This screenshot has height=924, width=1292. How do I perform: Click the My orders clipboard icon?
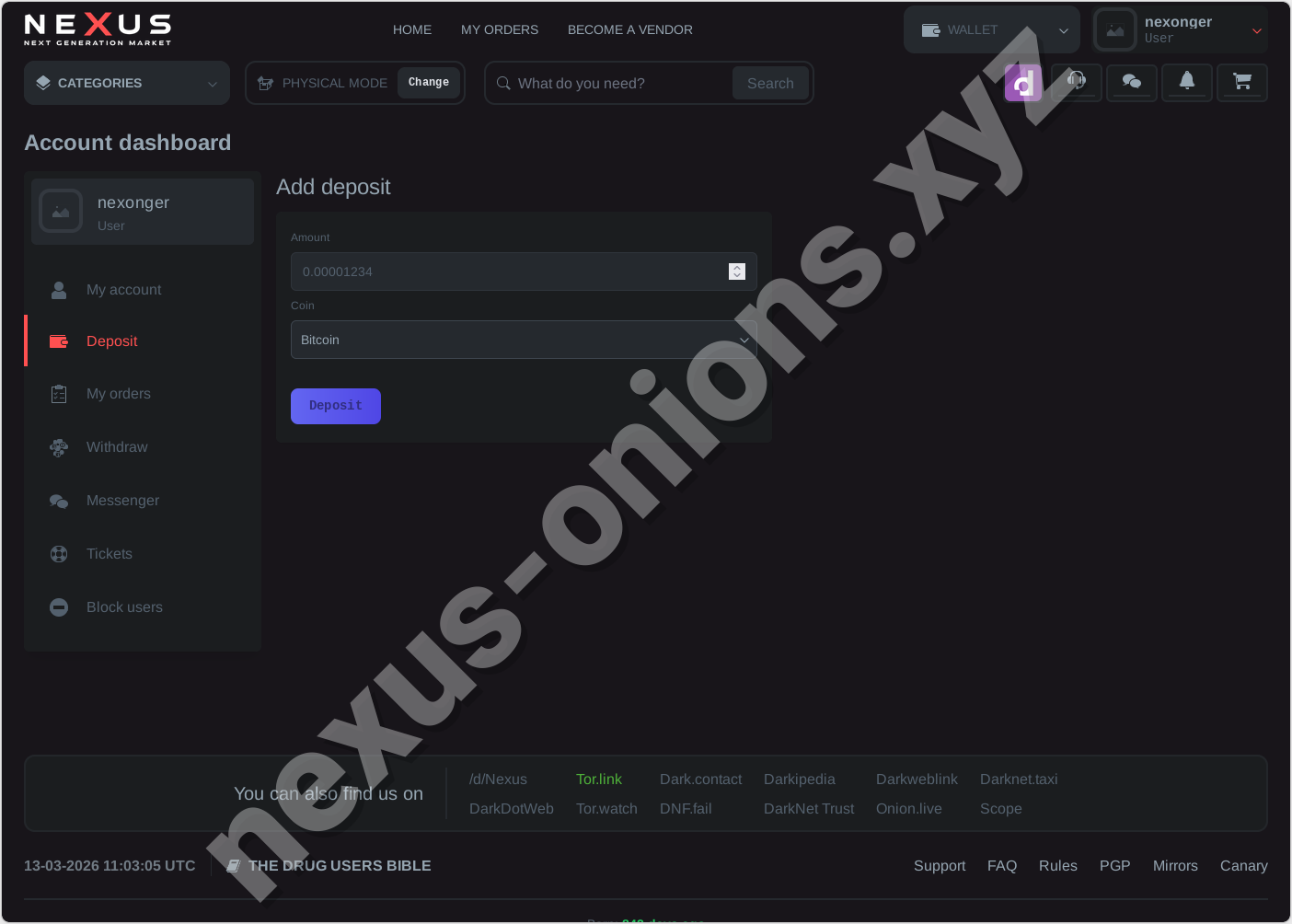coord(59,394)
